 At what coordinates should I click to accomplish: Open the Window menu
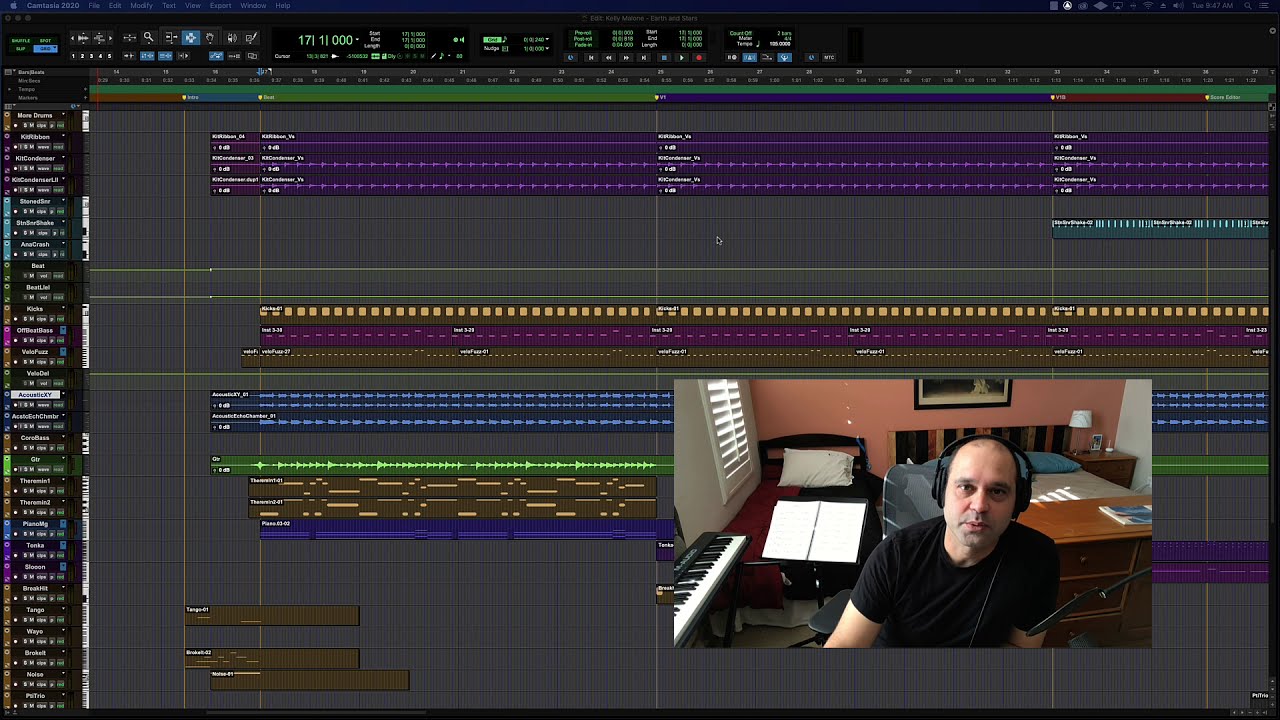[253, 6]
